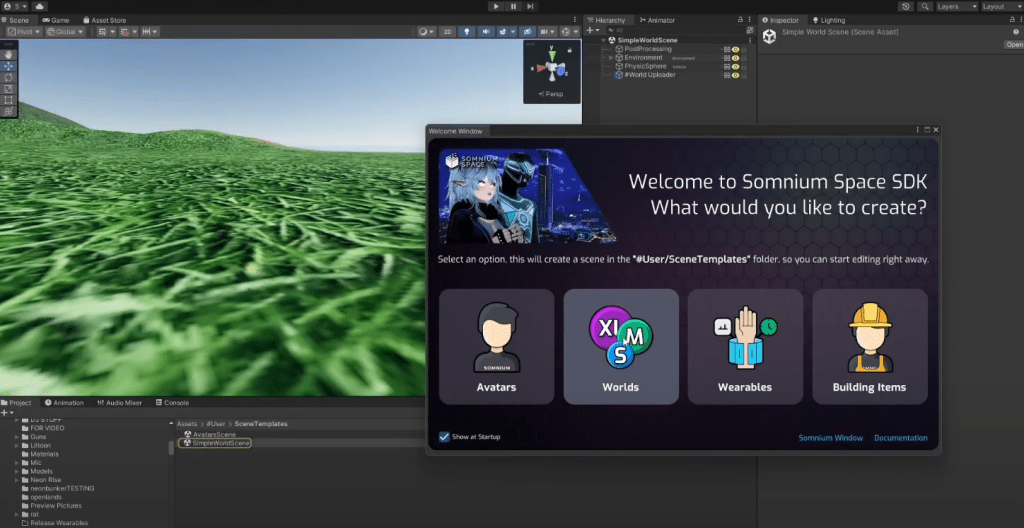Image resolution: width=1024 pixels, height=528 pixels.
Task: Select the Rotate tool
Action: 9,77
